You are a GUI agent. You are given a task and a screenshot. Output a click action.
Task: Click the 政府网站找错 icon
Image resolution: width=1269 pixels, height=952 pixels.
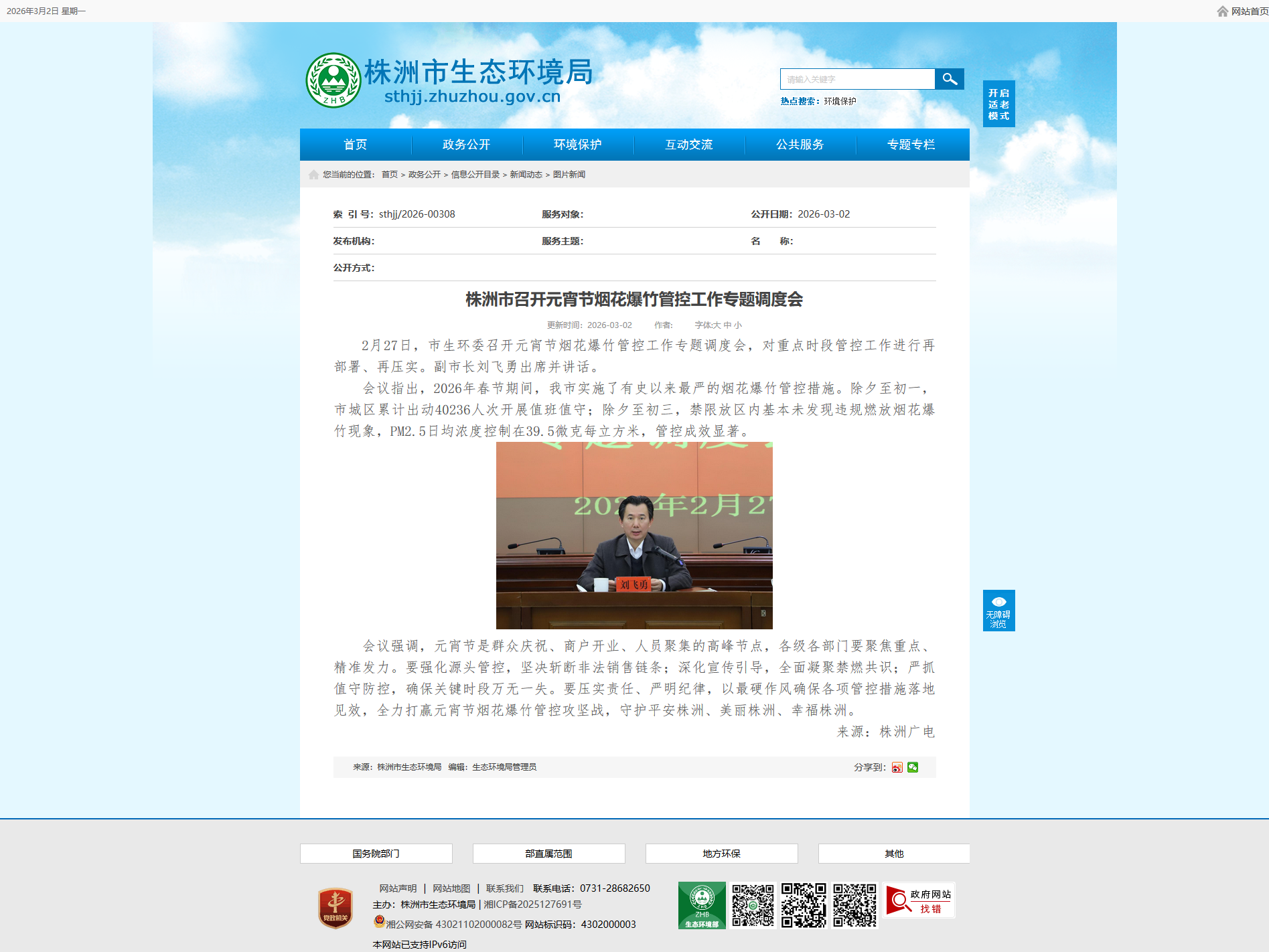919,900
